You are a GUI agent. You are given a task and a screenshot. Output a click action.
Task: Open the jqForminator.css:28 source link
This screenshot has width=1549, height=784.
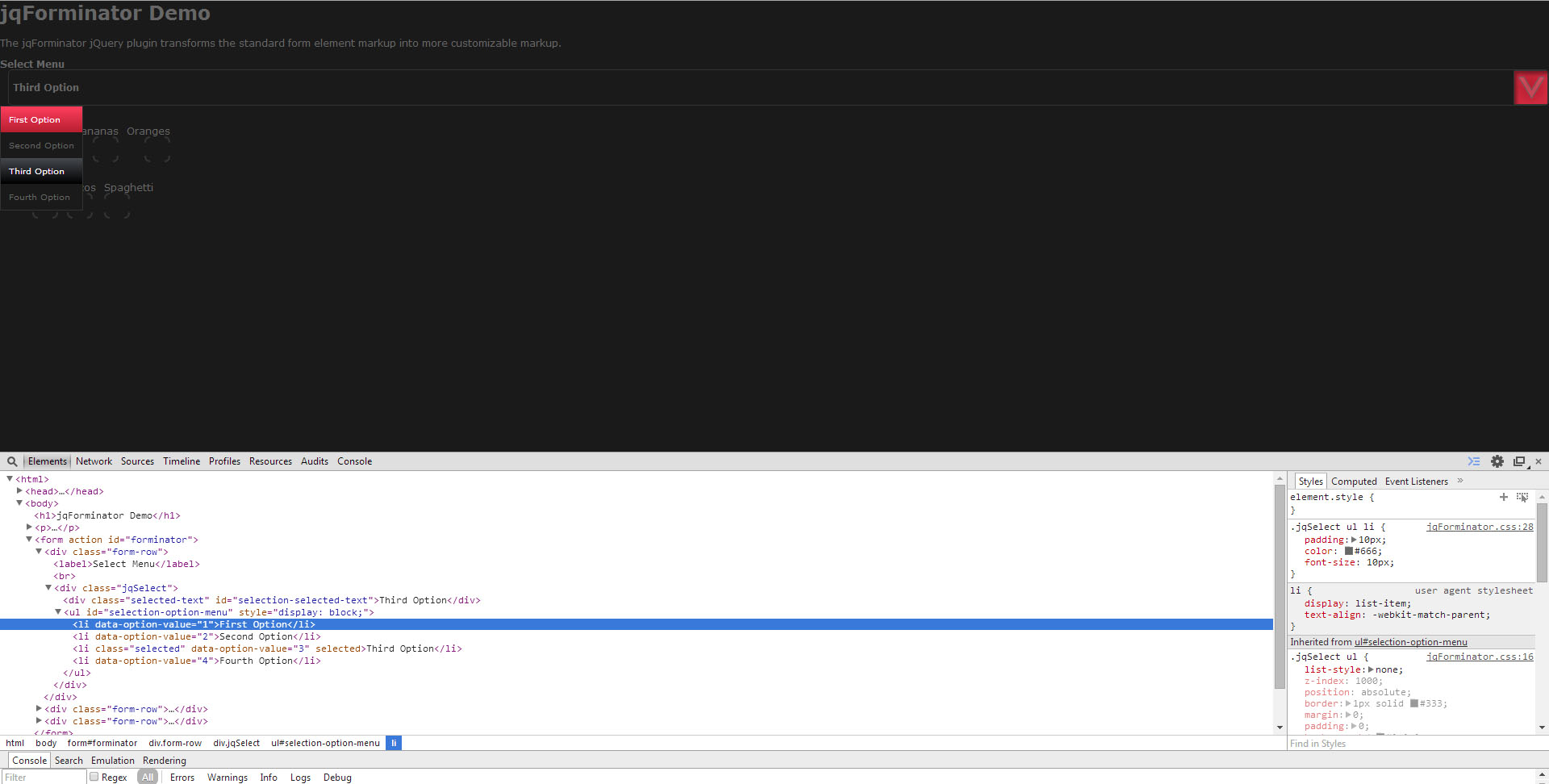pos(1480,527)
